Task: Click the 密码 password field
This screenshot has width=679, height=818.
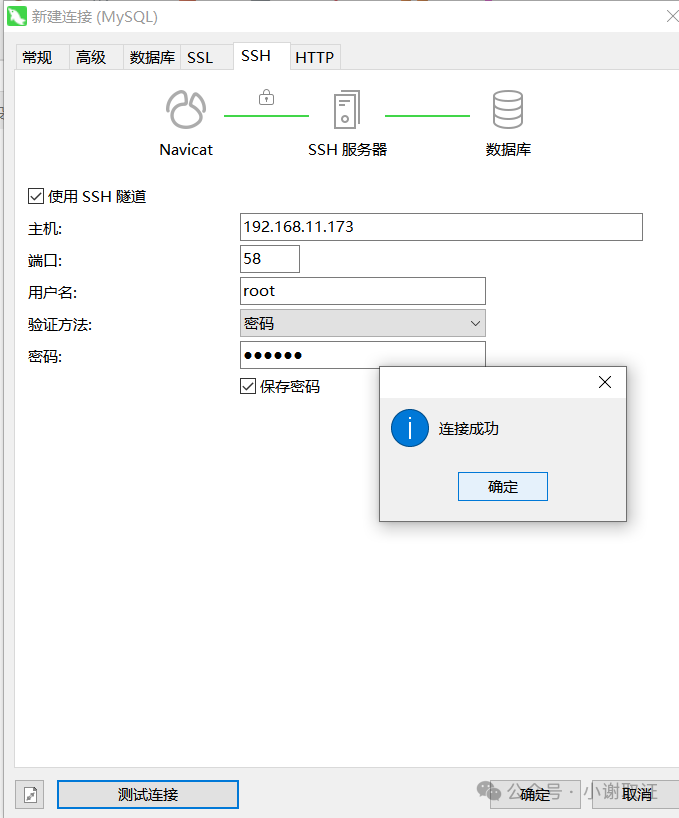Action: coord(363,355)
